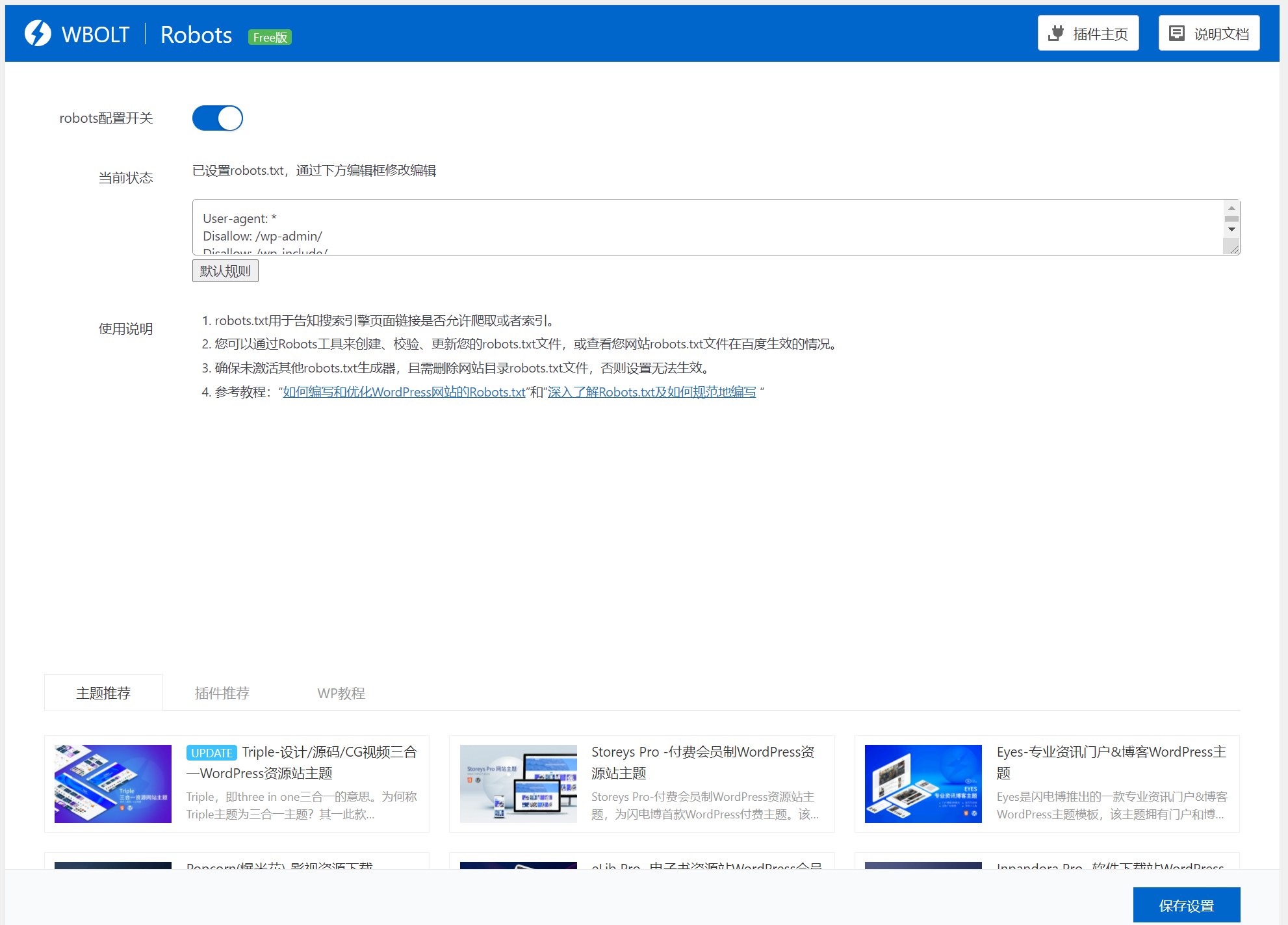Viewport: 1288px width, 925px height.
Task: Click the 默认规则 button
Action: 225,271
